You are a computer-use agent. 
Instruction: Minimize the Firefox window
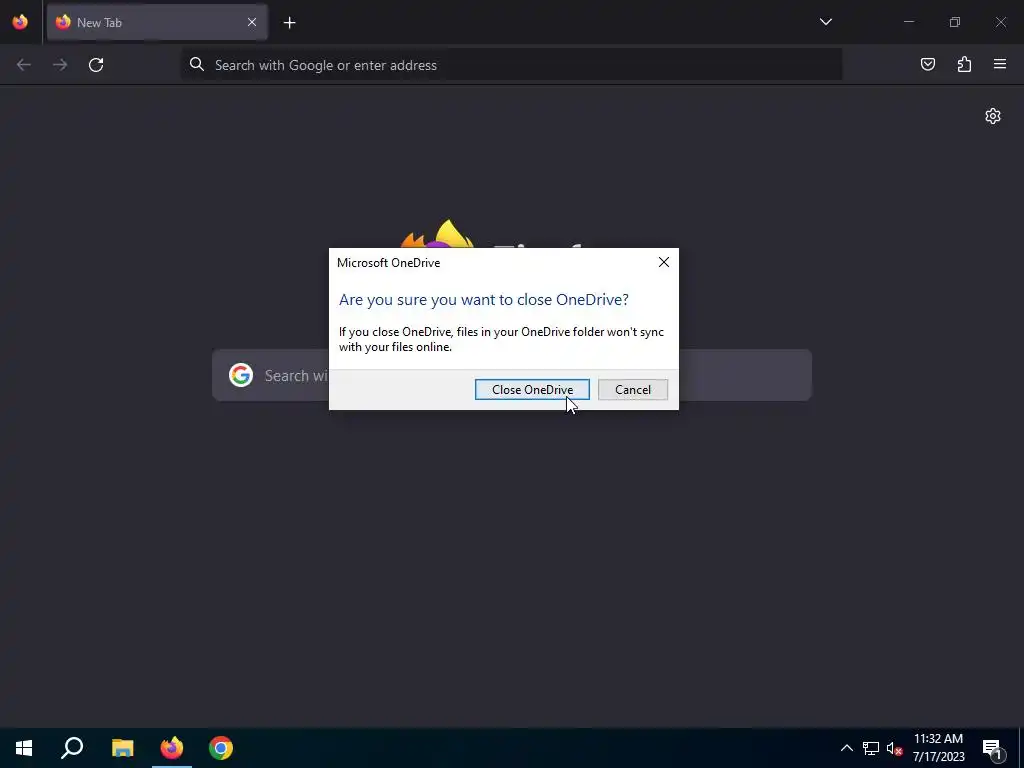[908, 22]
